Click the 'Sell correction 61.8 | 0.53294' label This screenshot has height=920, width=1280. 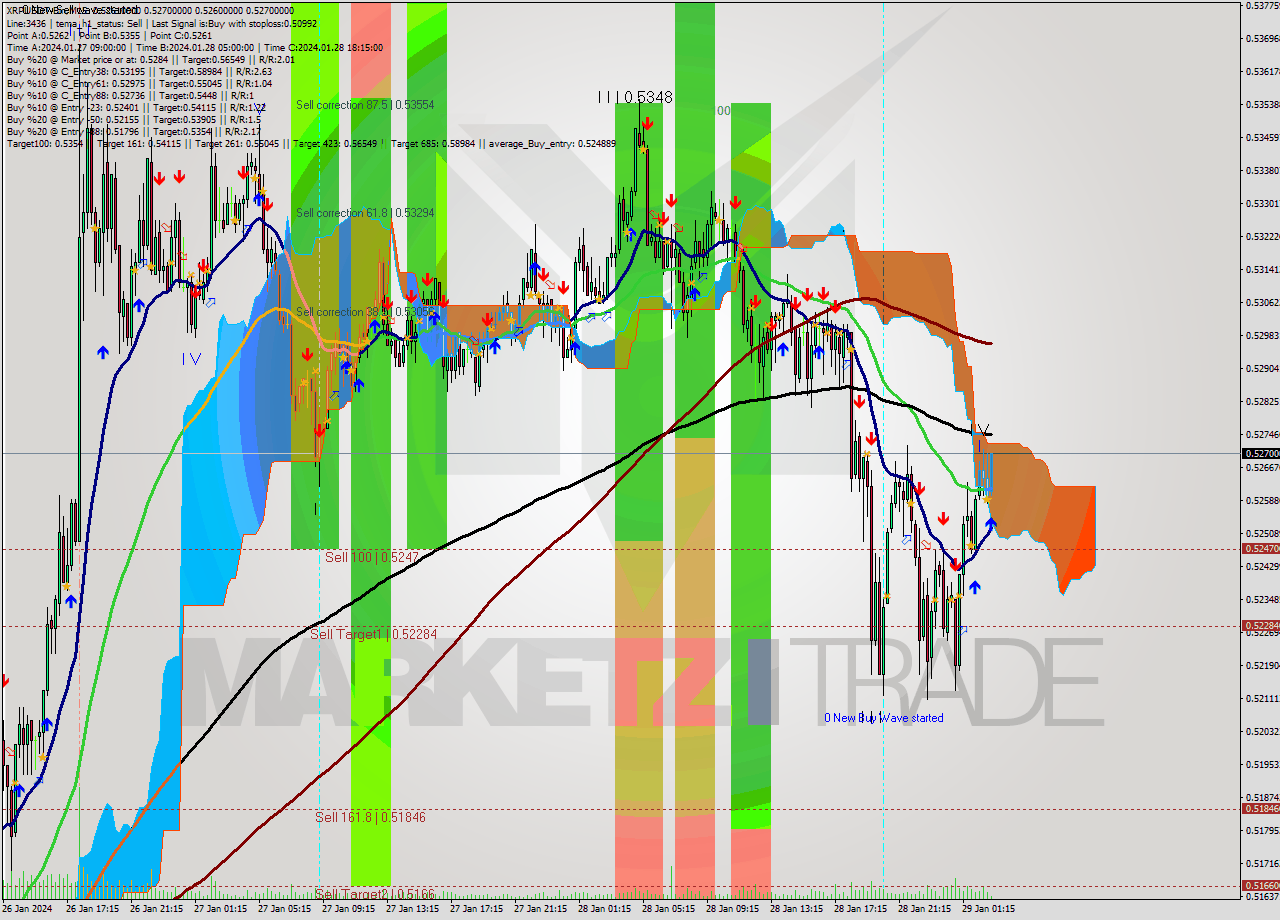365,213
